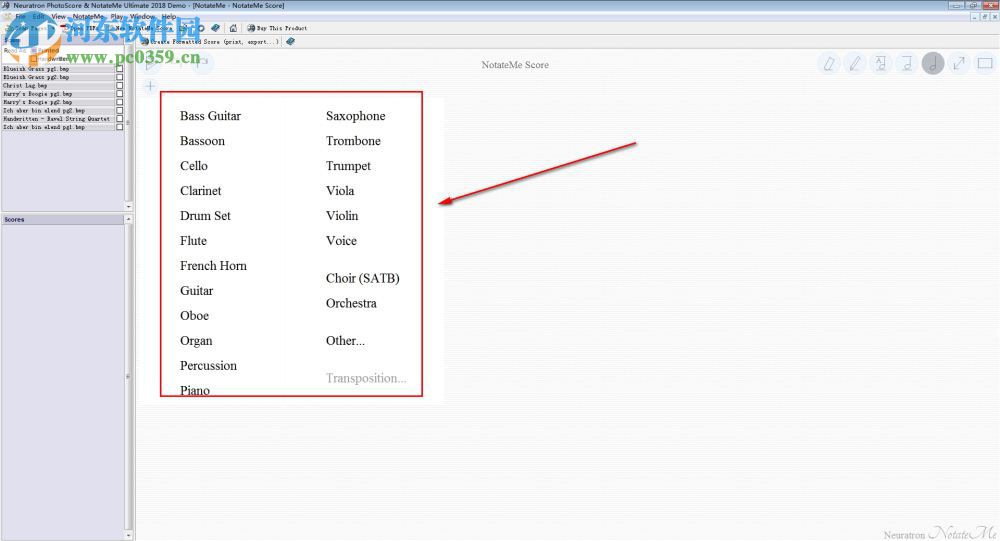Open the Play menu

coord(117,17)
